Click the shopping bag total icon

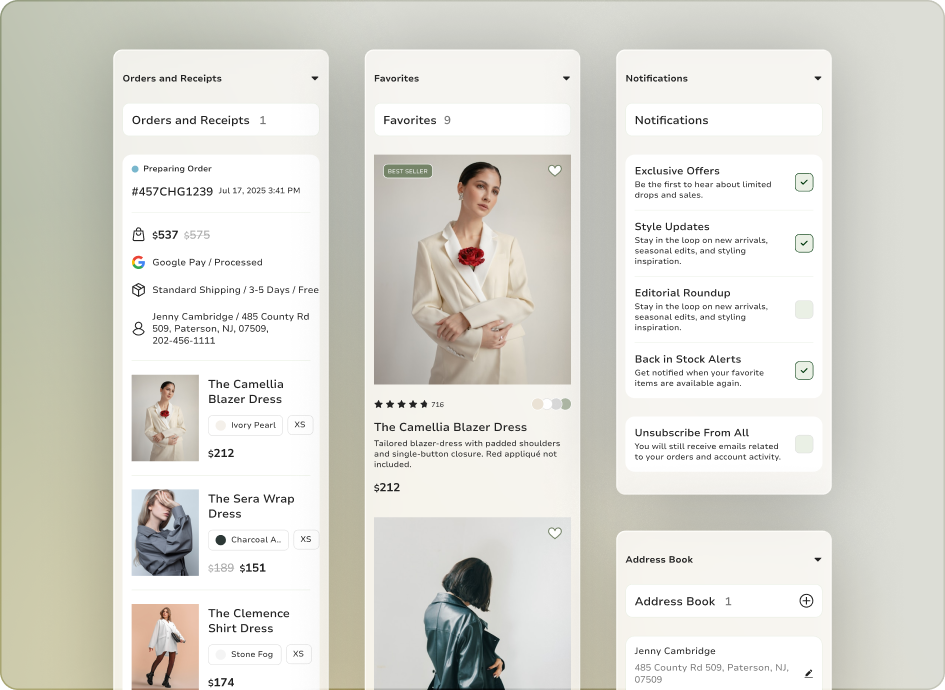(138, 234)
